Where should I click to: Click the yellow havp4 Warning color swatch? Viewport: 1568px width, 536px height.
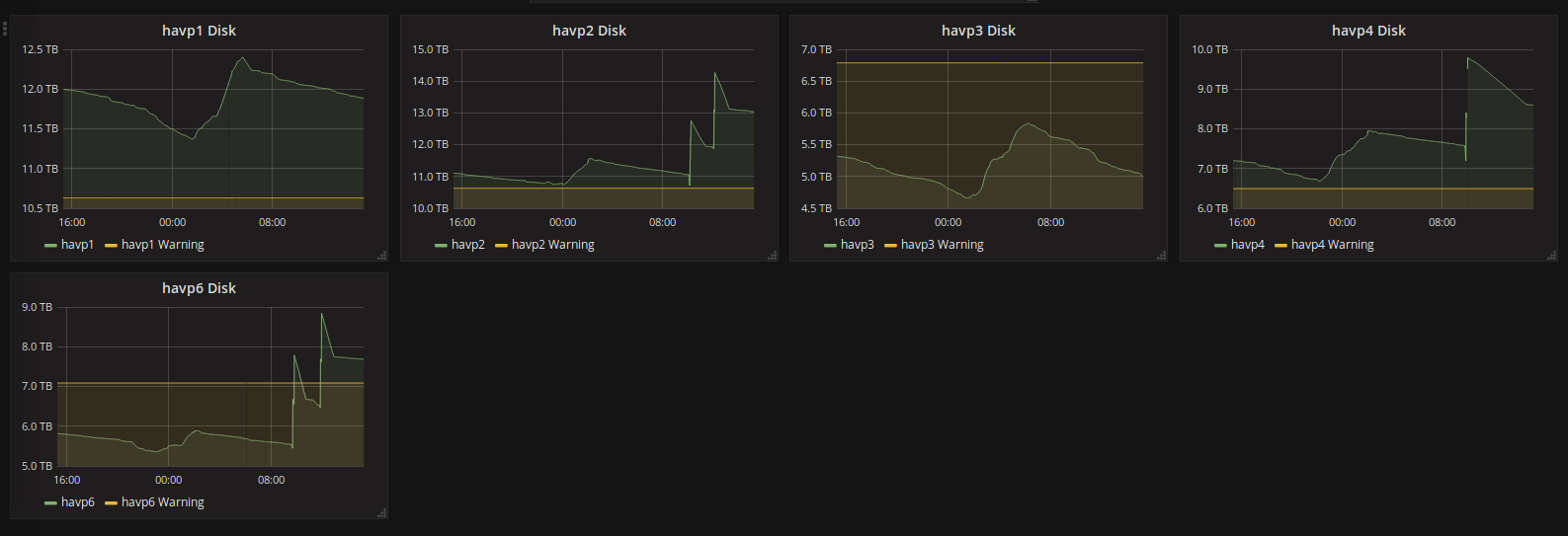pyautogui.click(x=1280, y=246)
